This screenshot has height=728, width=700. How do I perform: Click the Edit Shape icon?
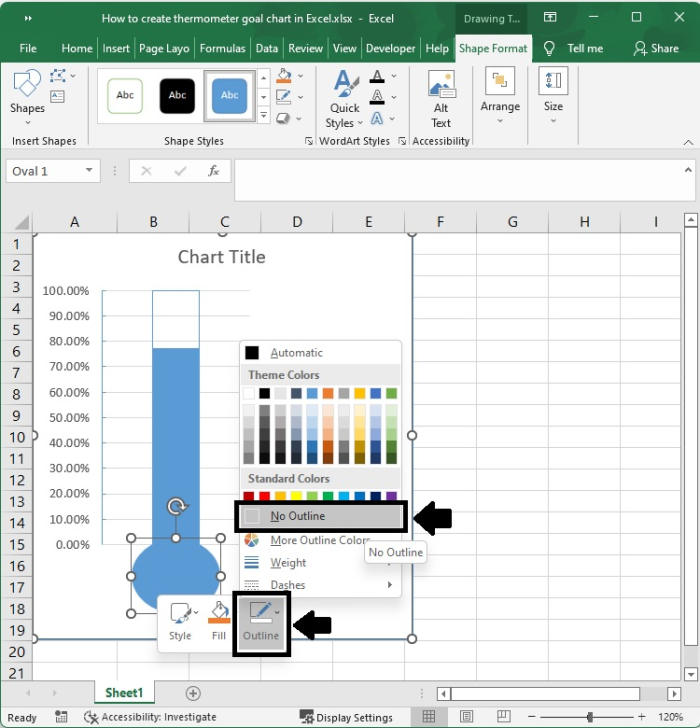(58, 76)
